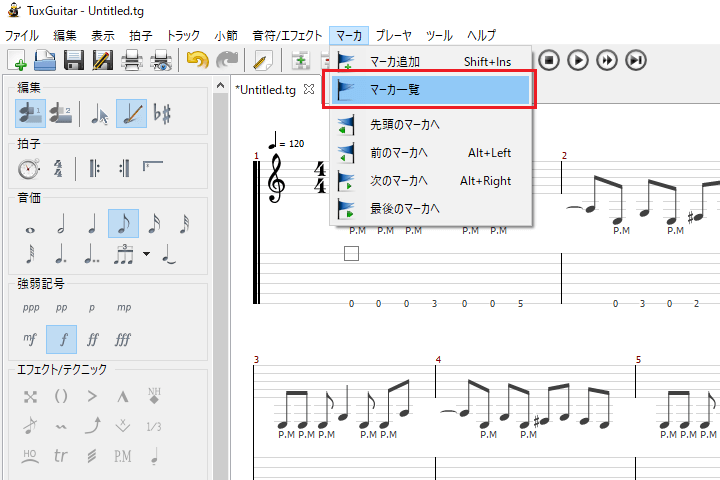Click the new file icon in toolbar
Viewport: 720px width, 480px height.
tap(16, 61)
